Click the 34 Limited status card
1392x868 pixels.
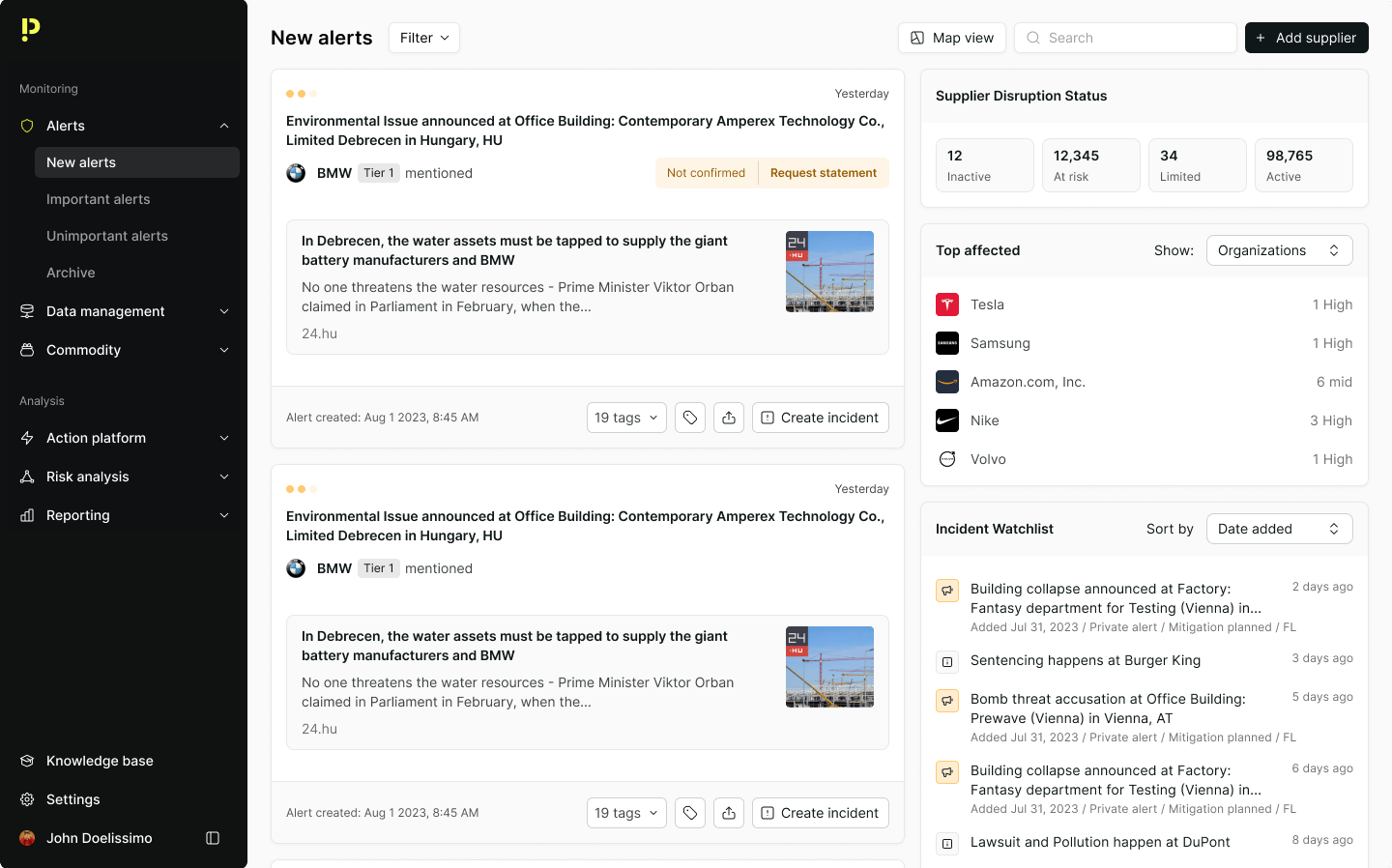point(1198,165)
